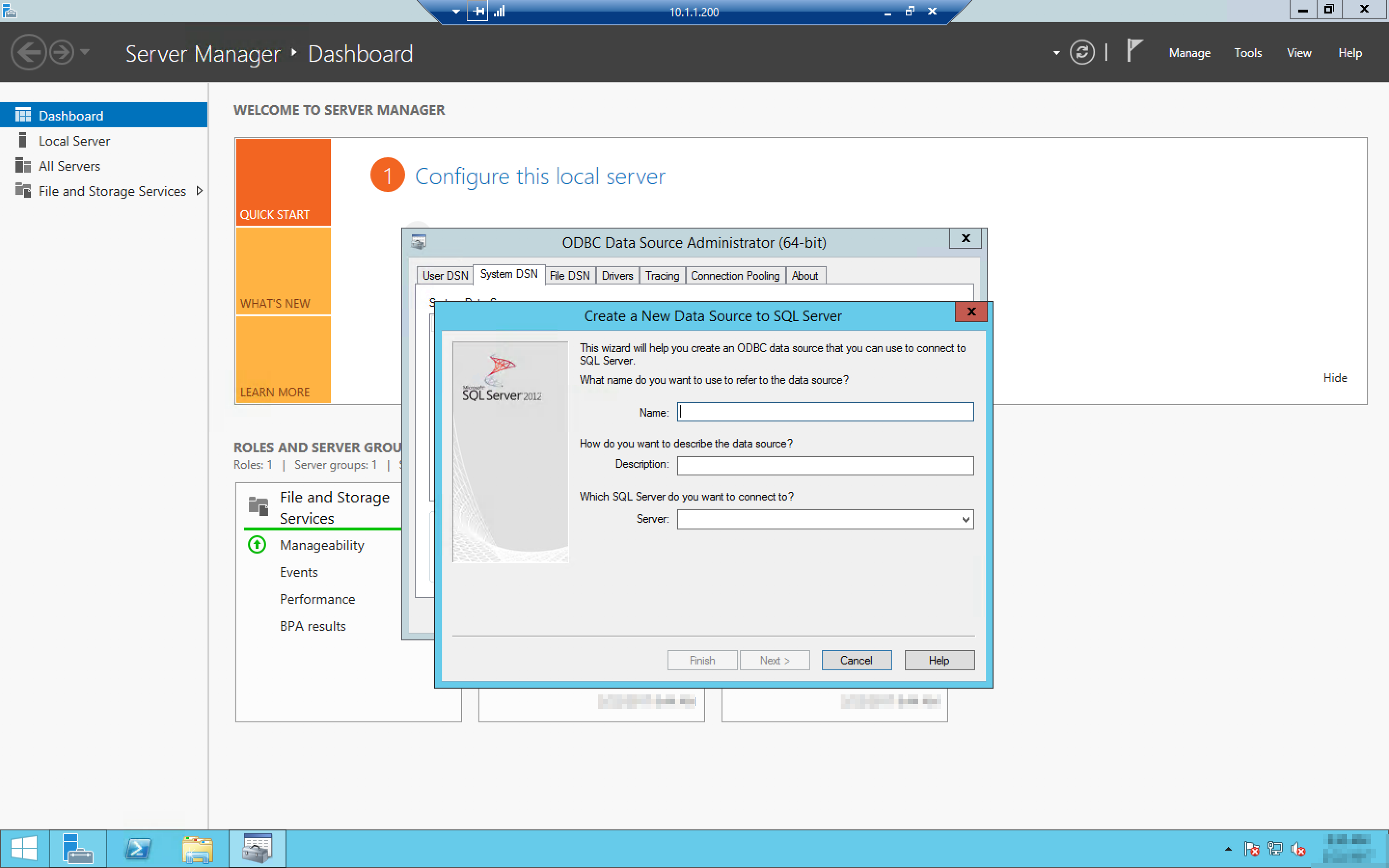Expand the Server dropdown list
Viewport: 1389px width, 868px height.
pos(966,519)
